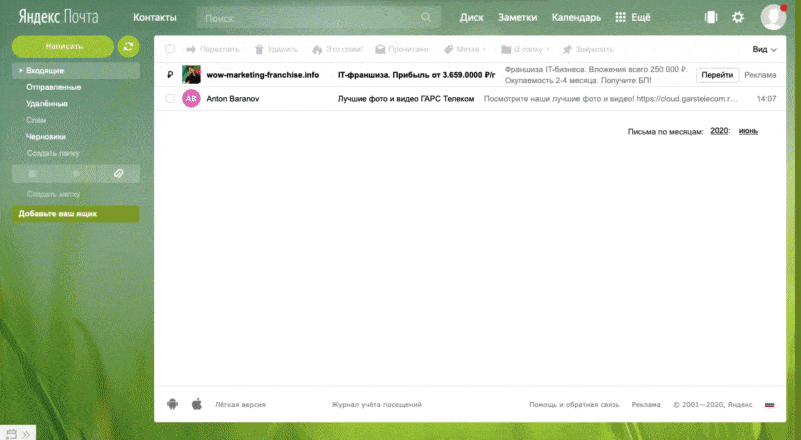Click the Добавьте ваш ящик button
801x440 pixels.
(x=75, y=214)
